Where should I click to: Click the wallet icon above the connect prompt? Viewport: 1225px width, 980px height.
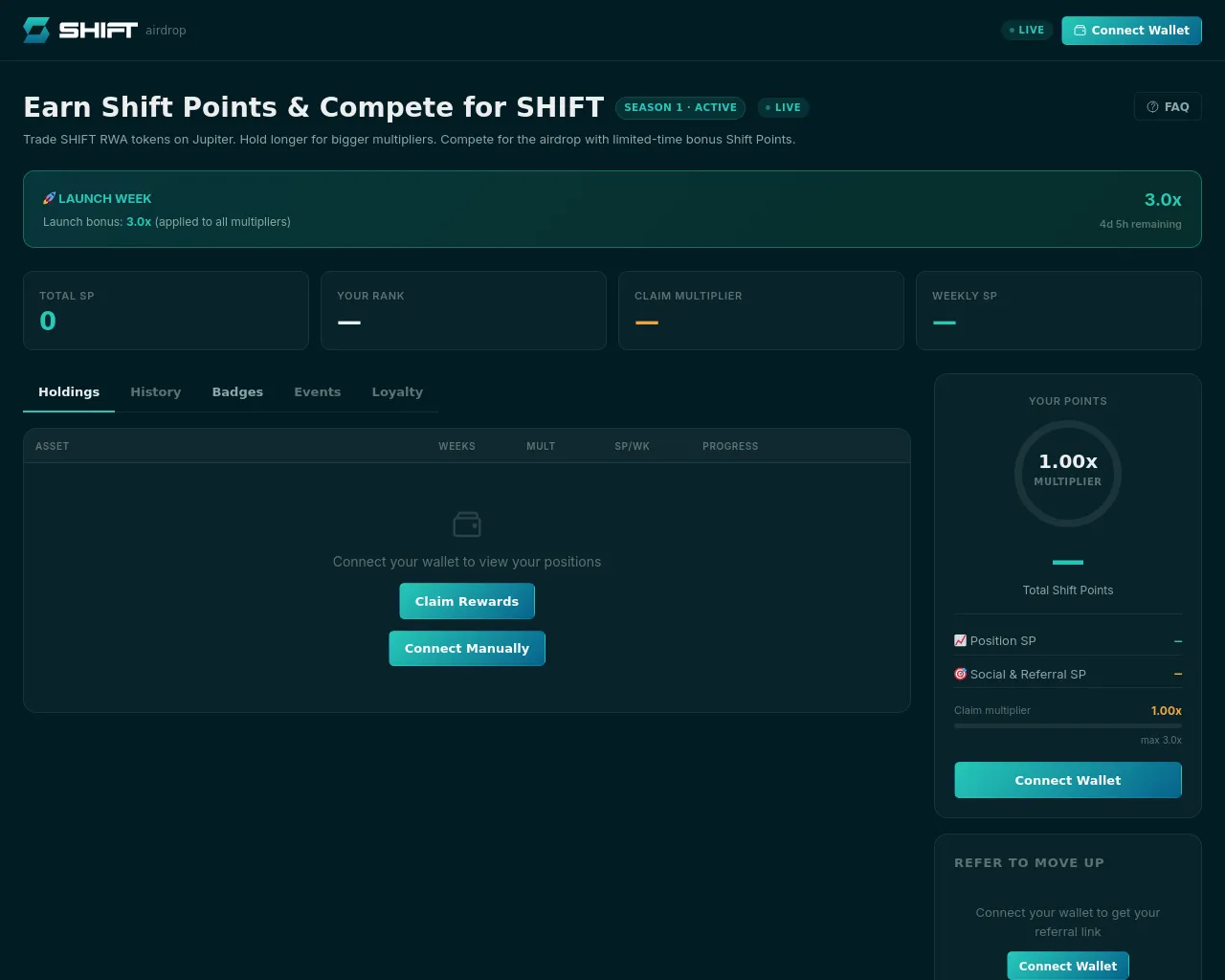tap(467, 524)
